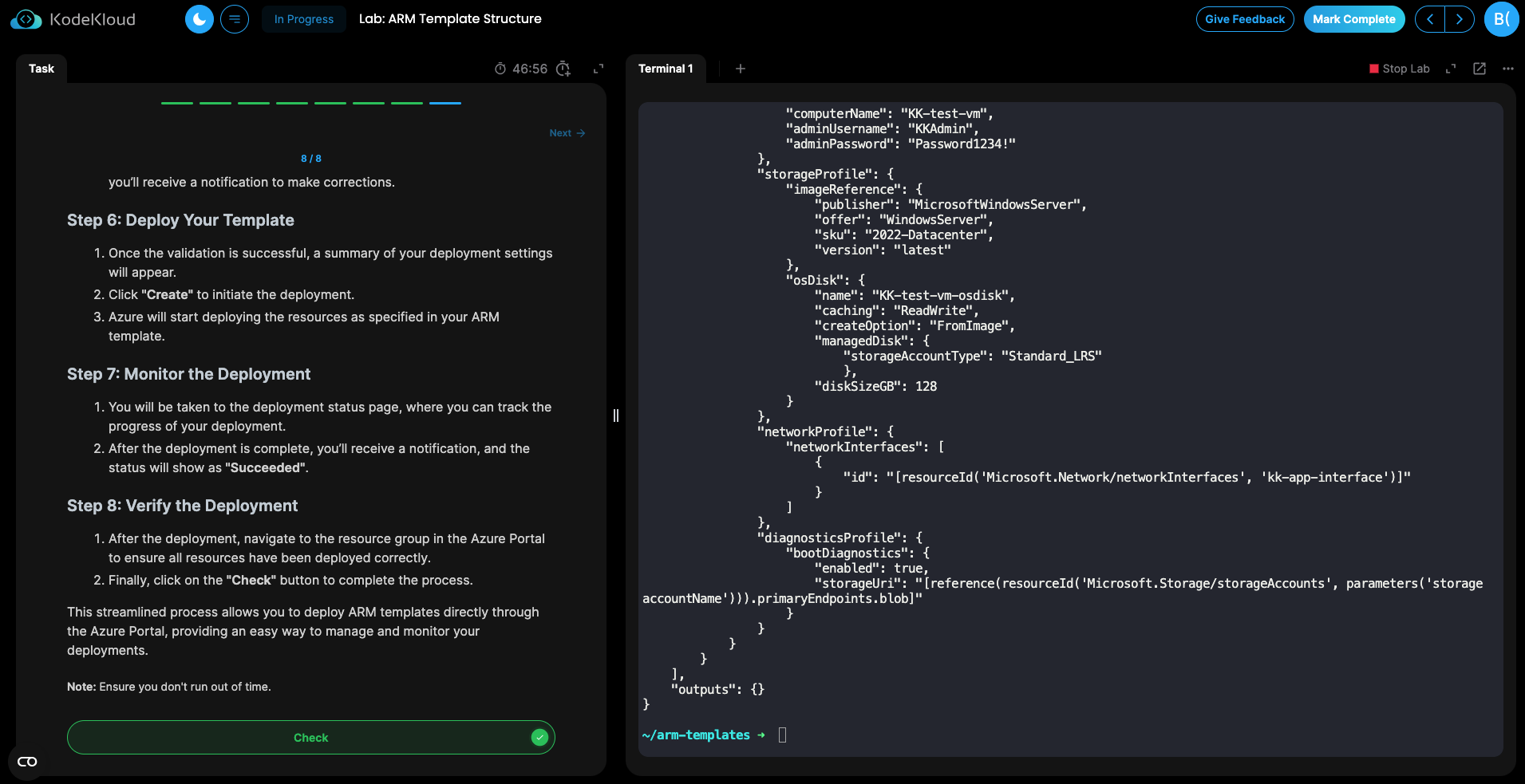
Task: Maximize the terminal panel
Action: [1451, 69]
